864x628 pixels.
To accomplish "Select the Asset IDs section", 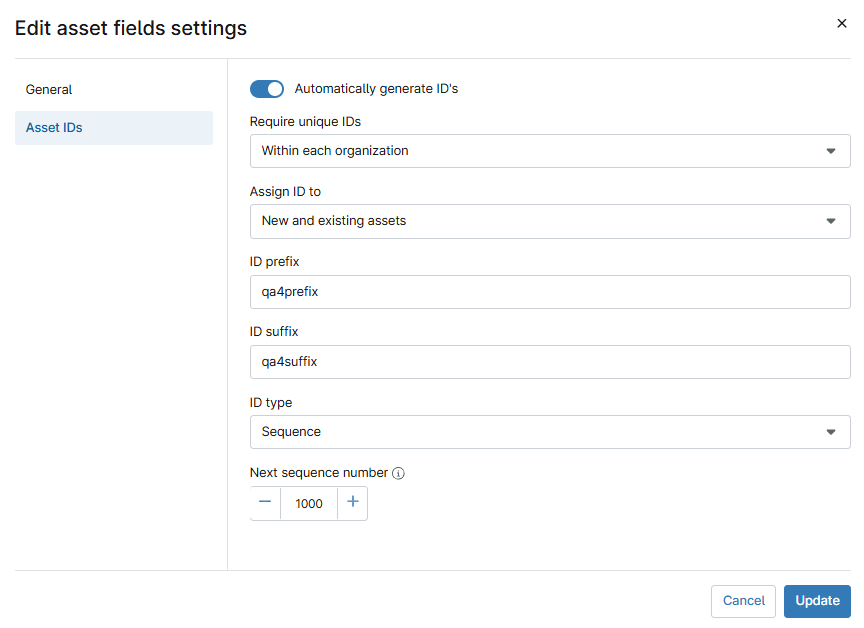I will (52, 127).
